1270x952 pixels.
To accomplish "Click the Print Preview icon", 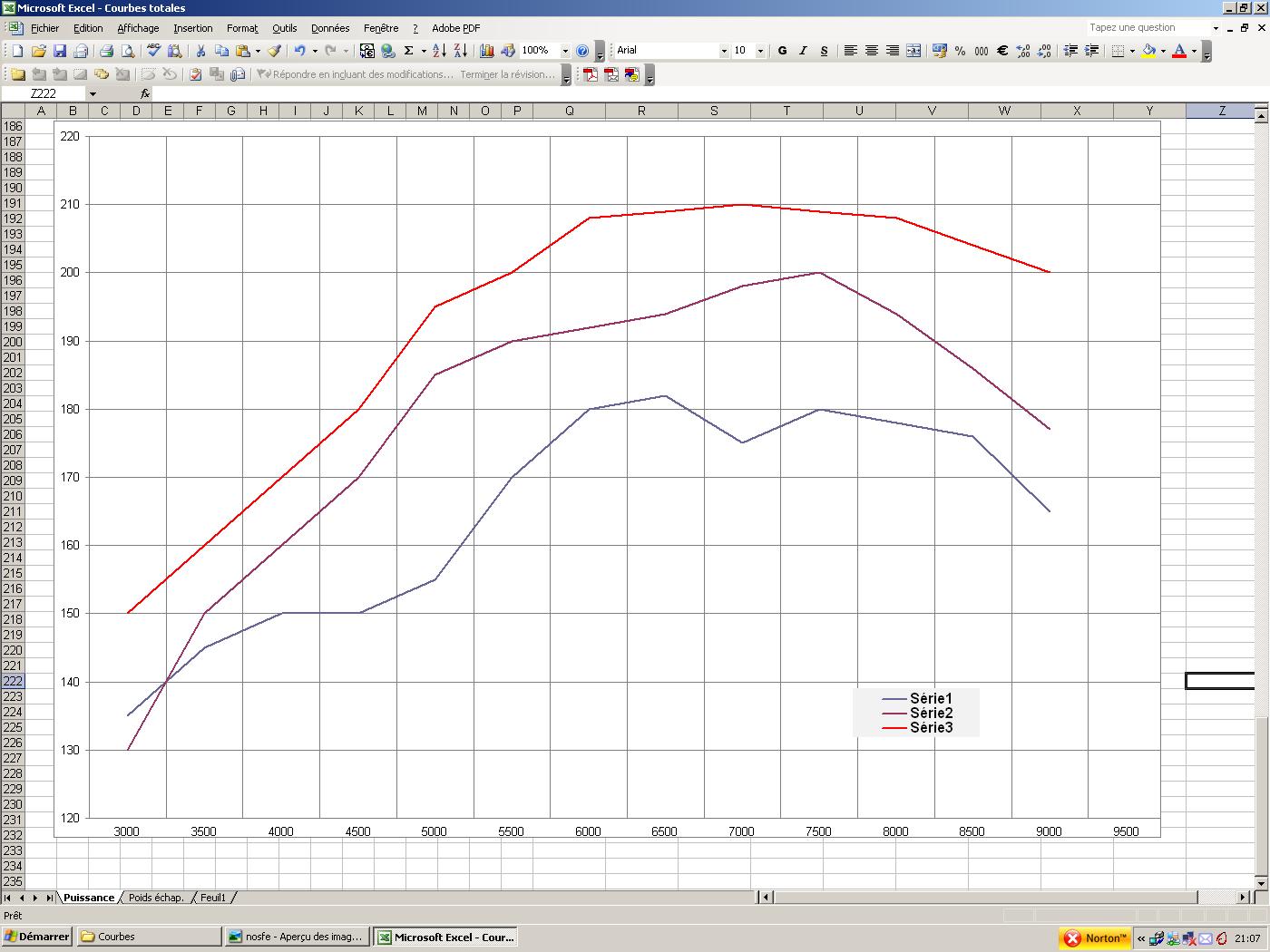I will 128,51.
